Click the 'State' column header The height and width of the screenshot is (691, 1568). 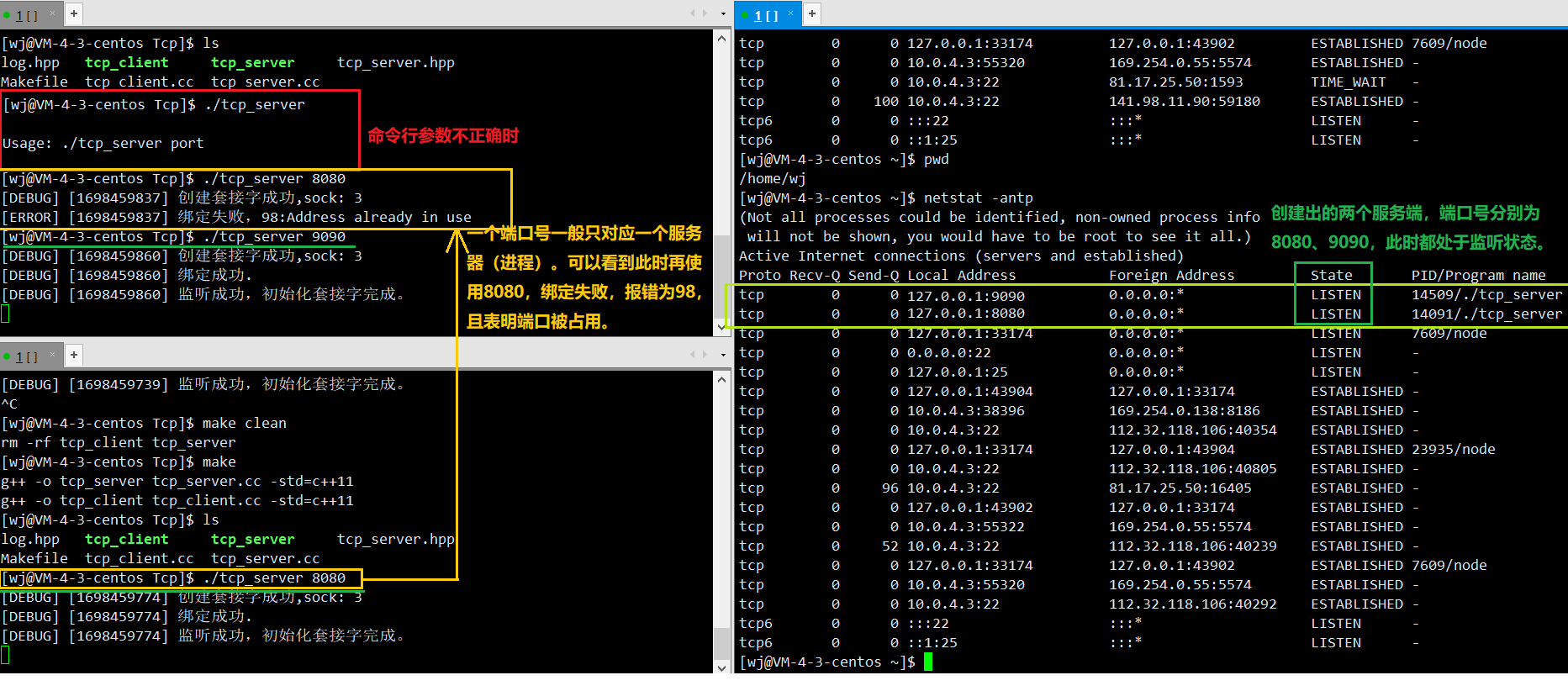click(x=1332, y=275)
